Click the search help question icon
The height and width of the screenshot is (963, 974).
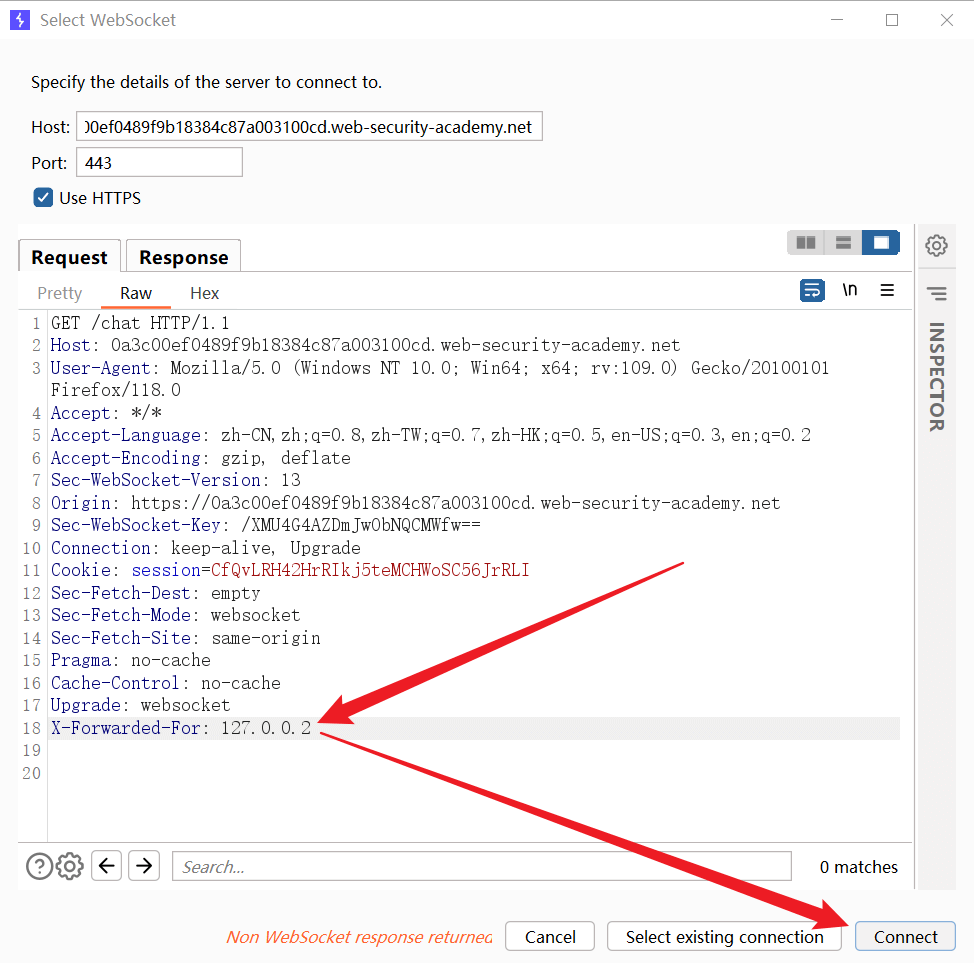coord(39,866)
